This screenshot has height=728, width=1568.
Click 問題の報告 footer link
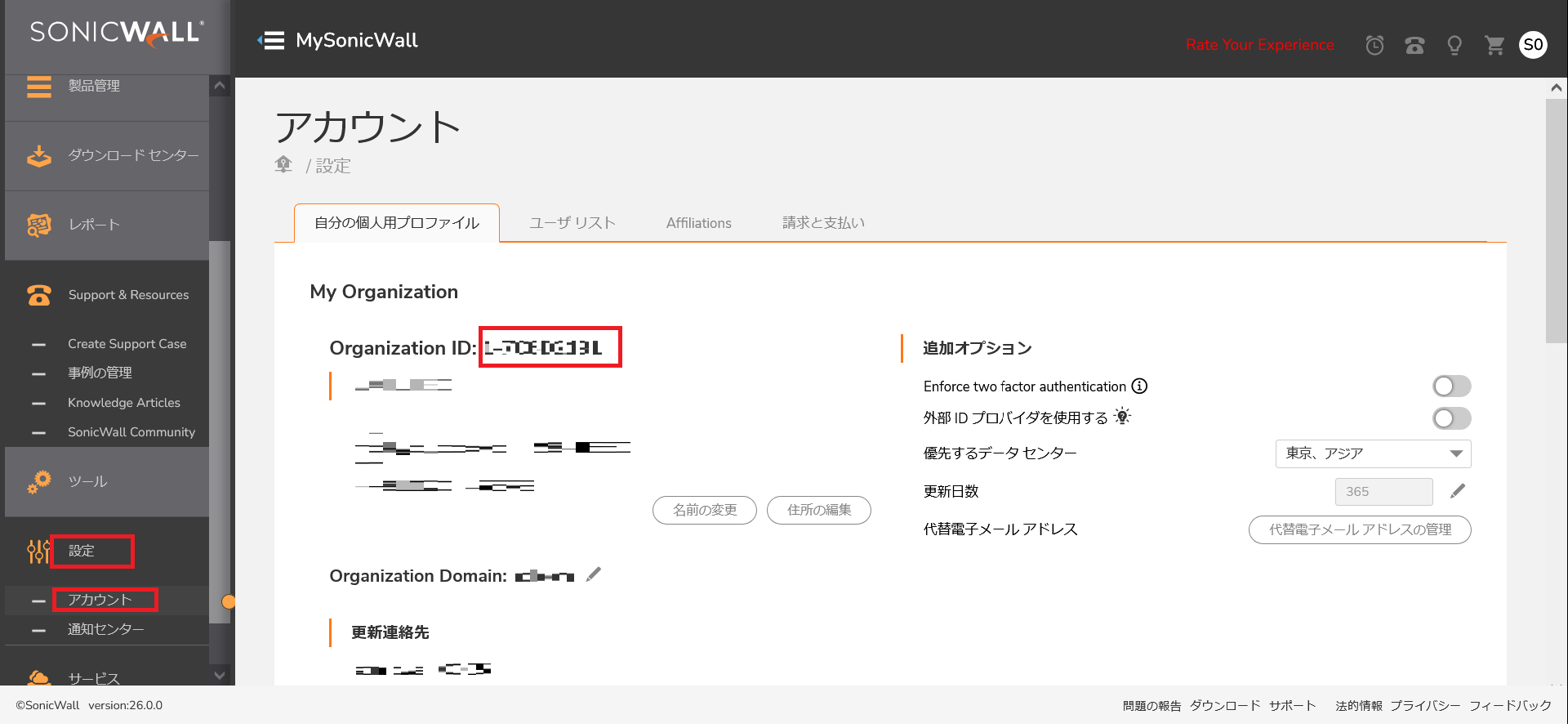coord(1151,706)
